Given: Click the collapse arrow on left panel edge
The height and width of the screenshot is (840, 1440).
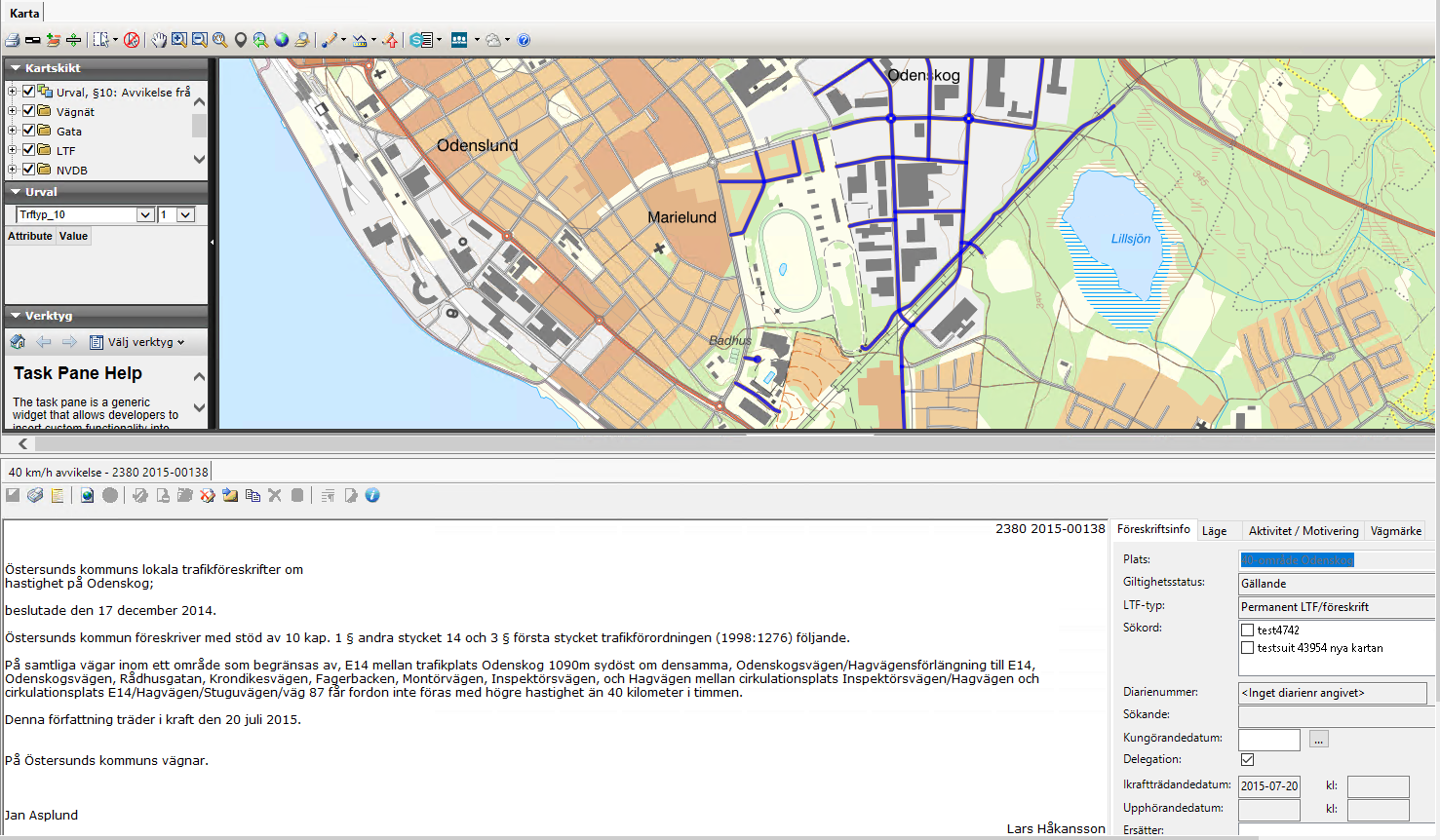Looking at the screenshot, I should click(212, 242).
